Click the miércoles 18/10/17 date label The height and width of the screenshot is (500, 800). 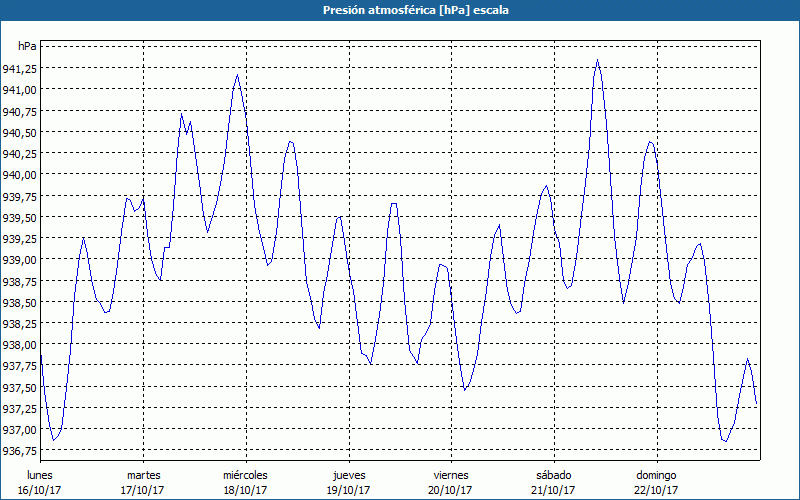click(x=245, y=482)
